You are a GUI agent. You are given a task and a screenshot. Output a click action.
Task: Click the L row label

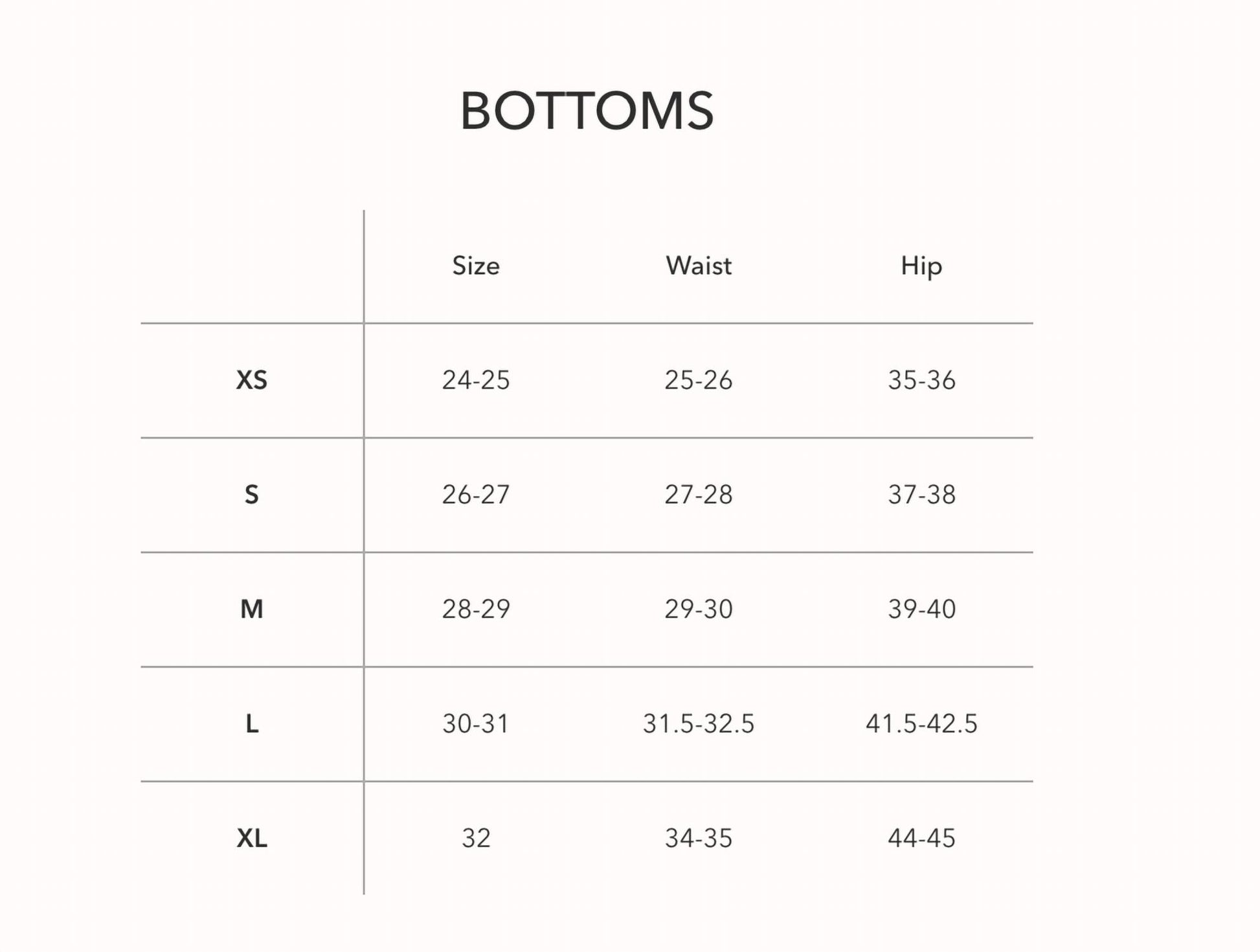point(252,723)
